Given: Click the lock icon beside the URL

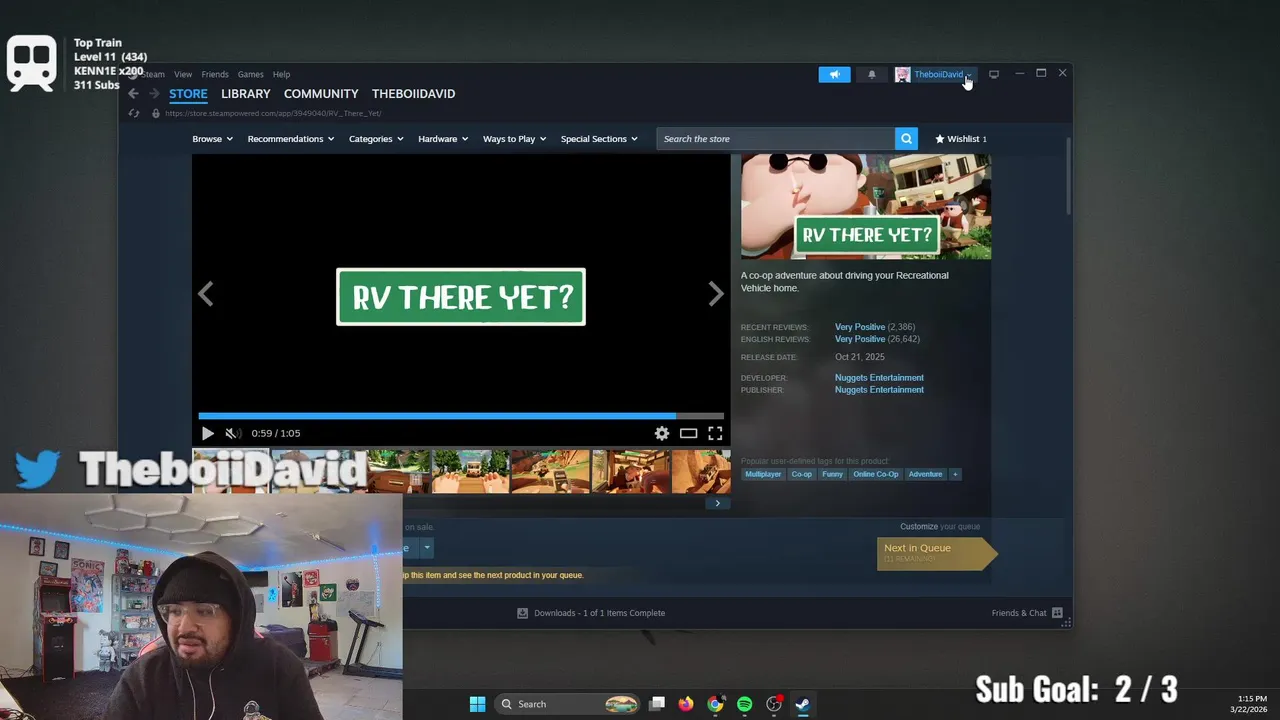Looking at the screenshot, I should [x=155, y=113].
